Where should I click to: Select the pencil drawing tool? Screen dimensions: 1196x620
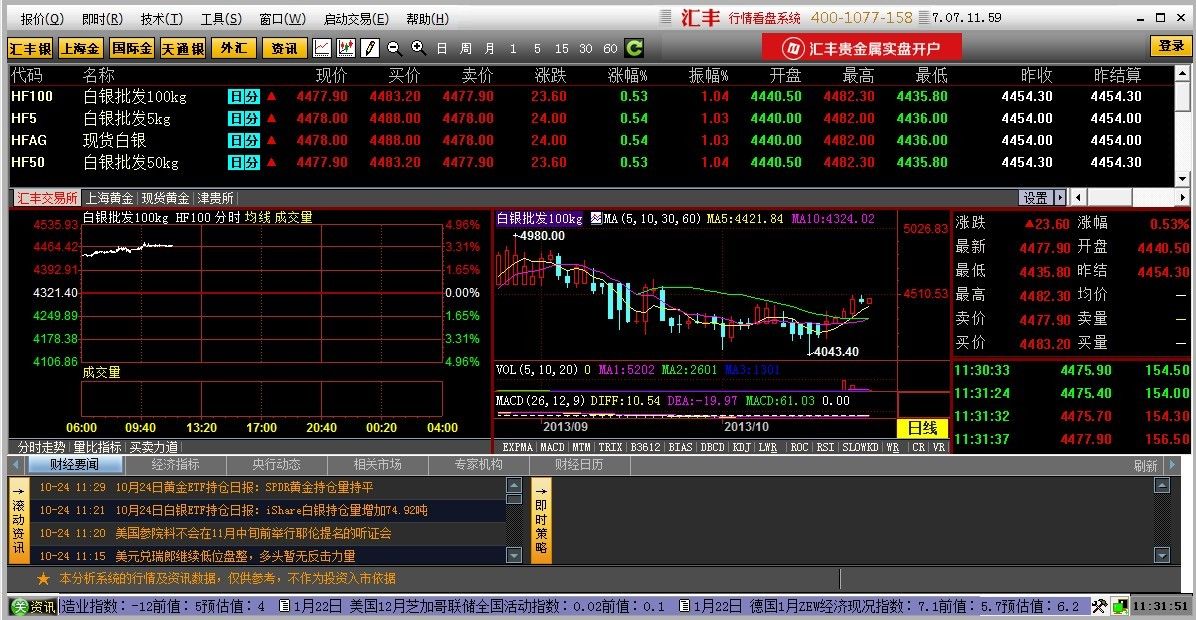click(369, 48)
